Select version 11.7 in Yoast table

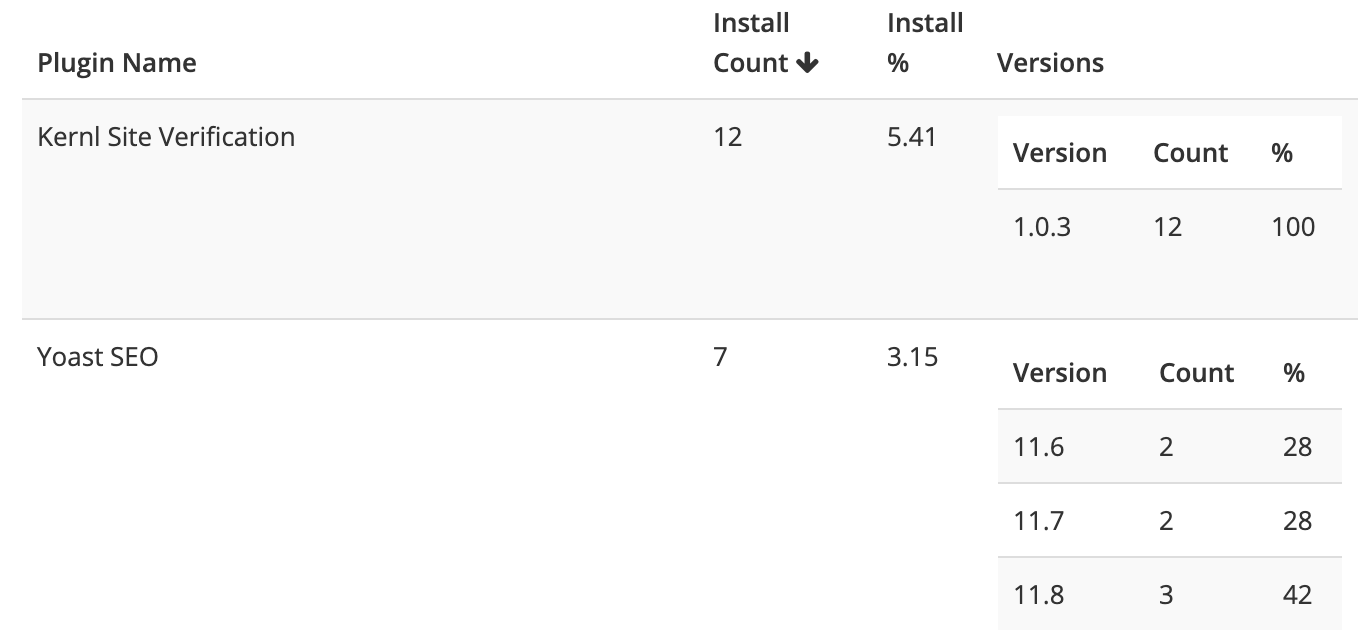(x=1040, y=521)
